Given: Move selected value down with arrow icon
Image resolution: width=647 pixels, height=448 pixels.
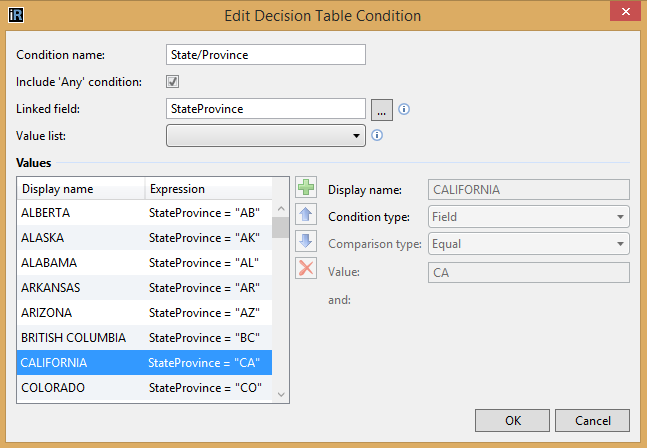Looking at the screenshot, I should 306,241.
